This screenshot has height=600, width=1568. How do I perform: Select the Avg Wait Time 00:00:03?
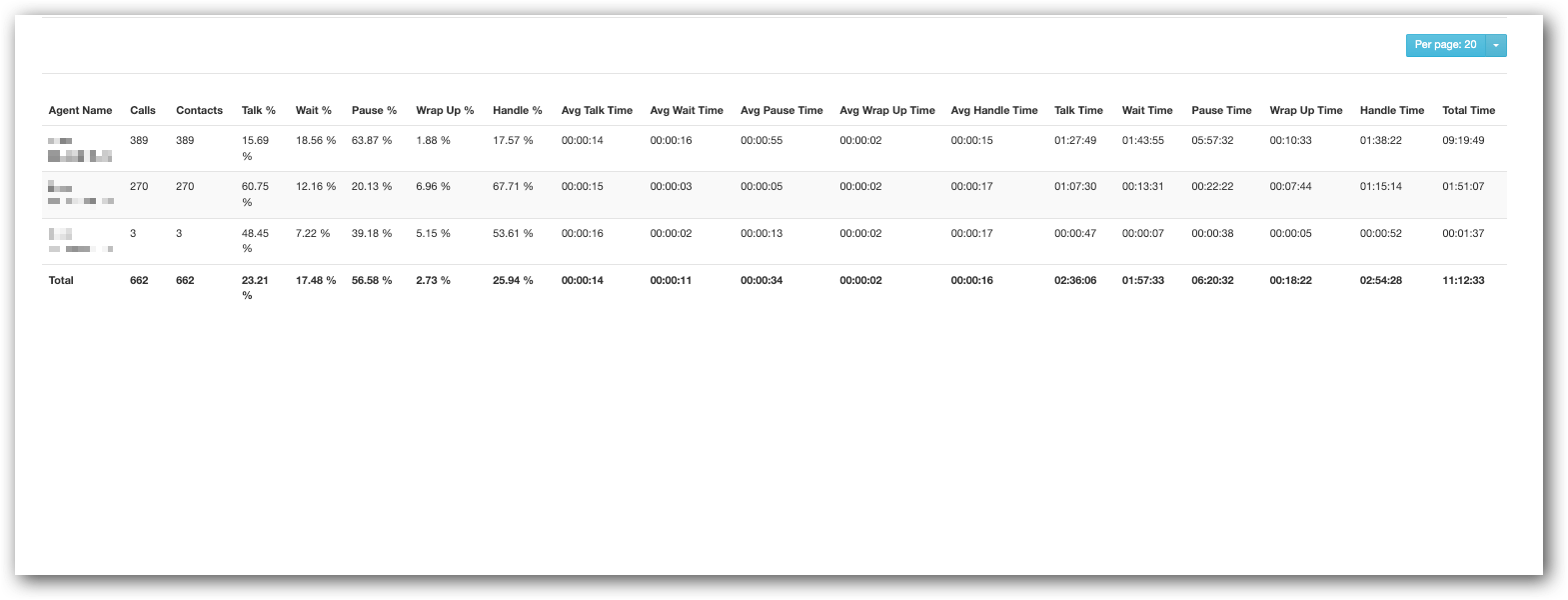point(671,187)
